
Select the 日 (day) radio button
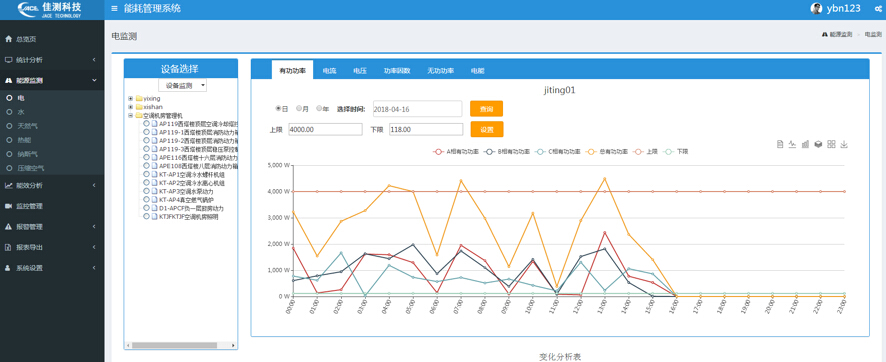[278, 108]
